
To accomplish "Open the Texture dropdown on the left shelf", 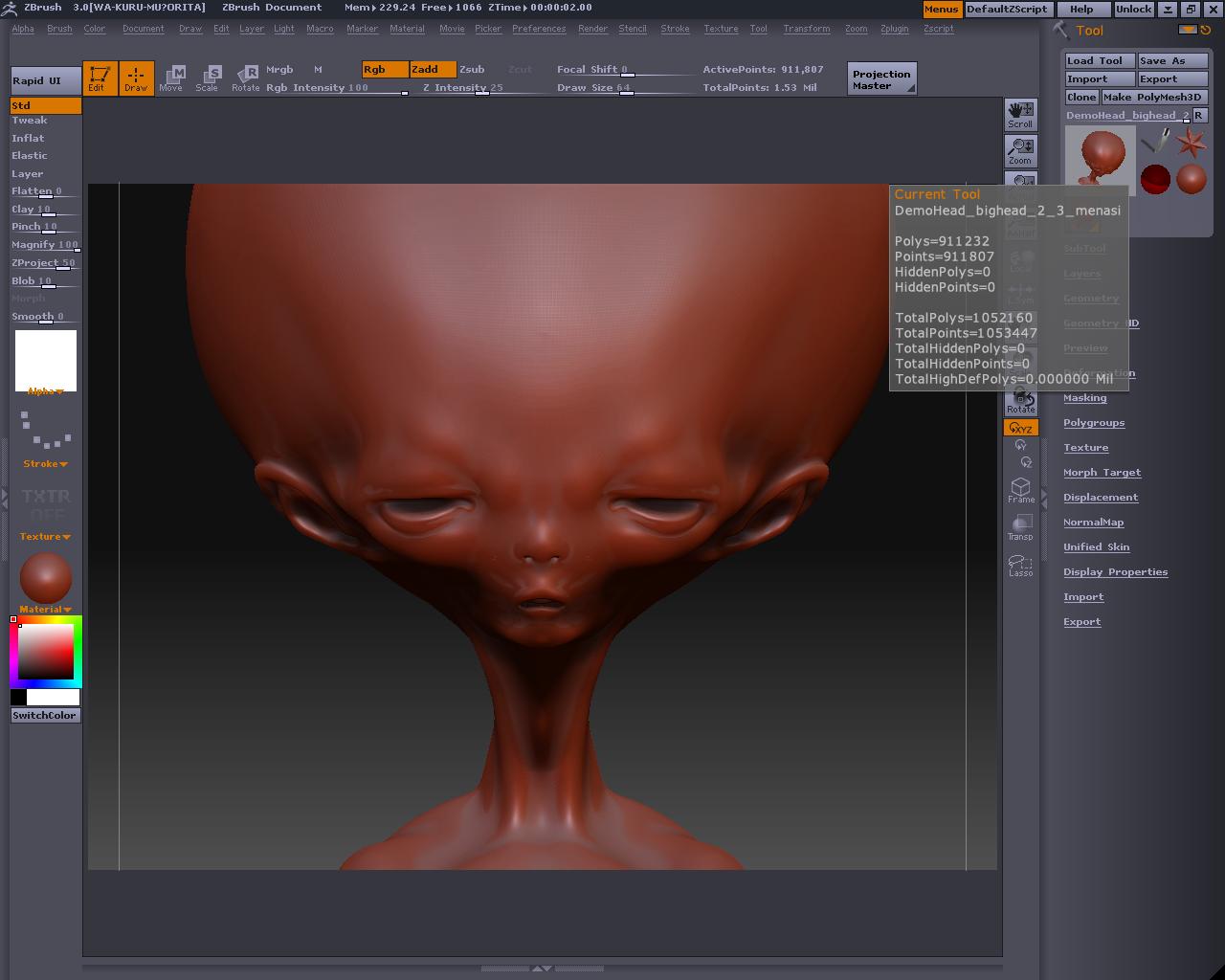I will click(46, 537).
